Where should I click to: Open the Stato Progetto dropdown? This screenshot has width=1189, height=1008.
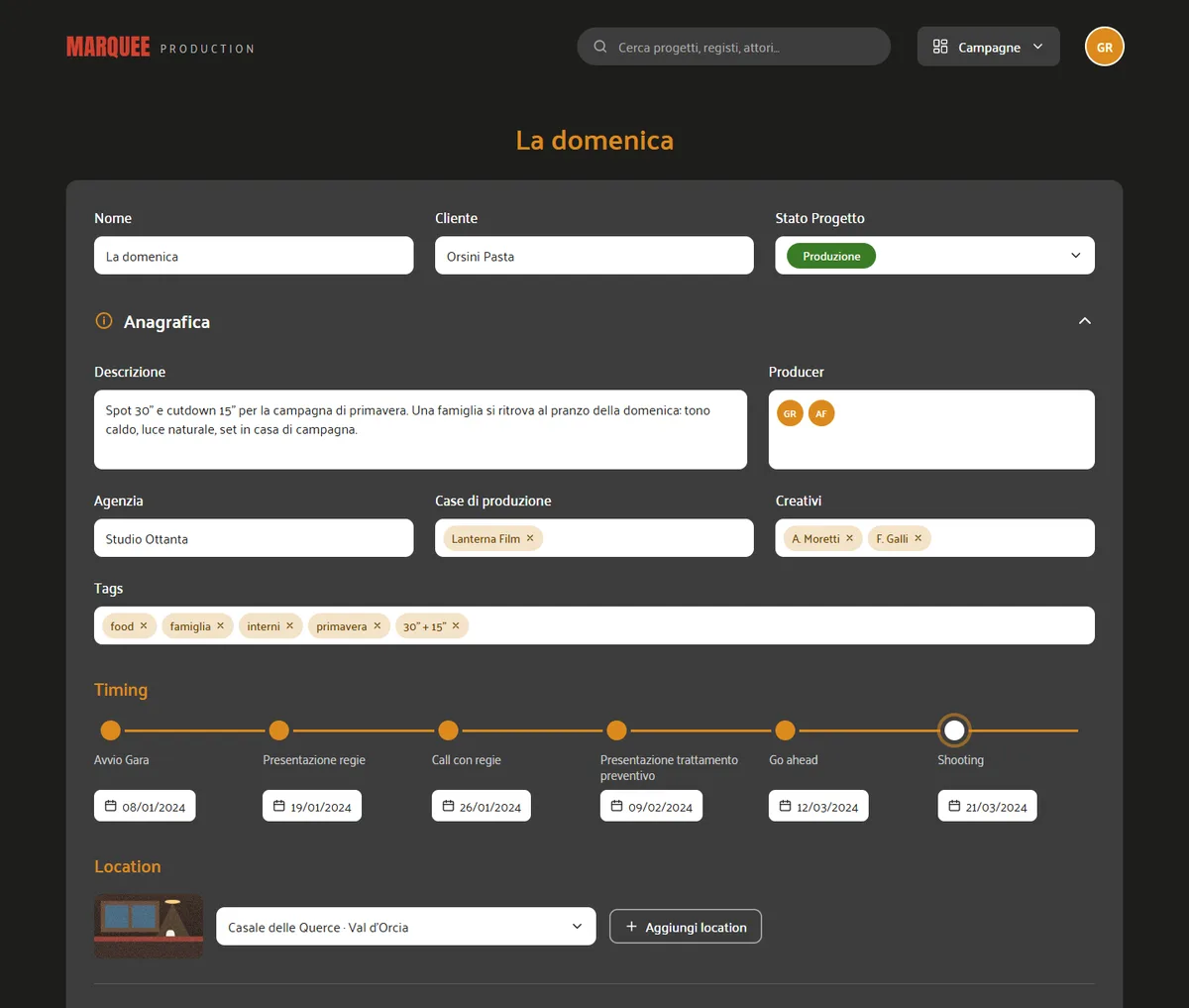[934, 256]
